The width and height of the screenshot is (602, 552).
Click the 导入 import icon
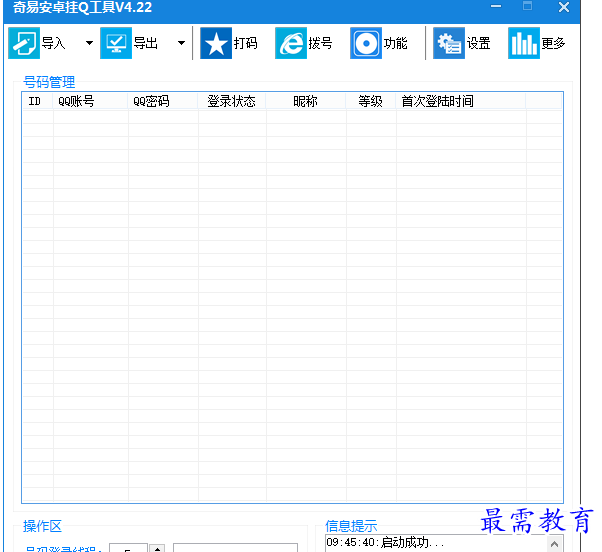pos(24,43)
